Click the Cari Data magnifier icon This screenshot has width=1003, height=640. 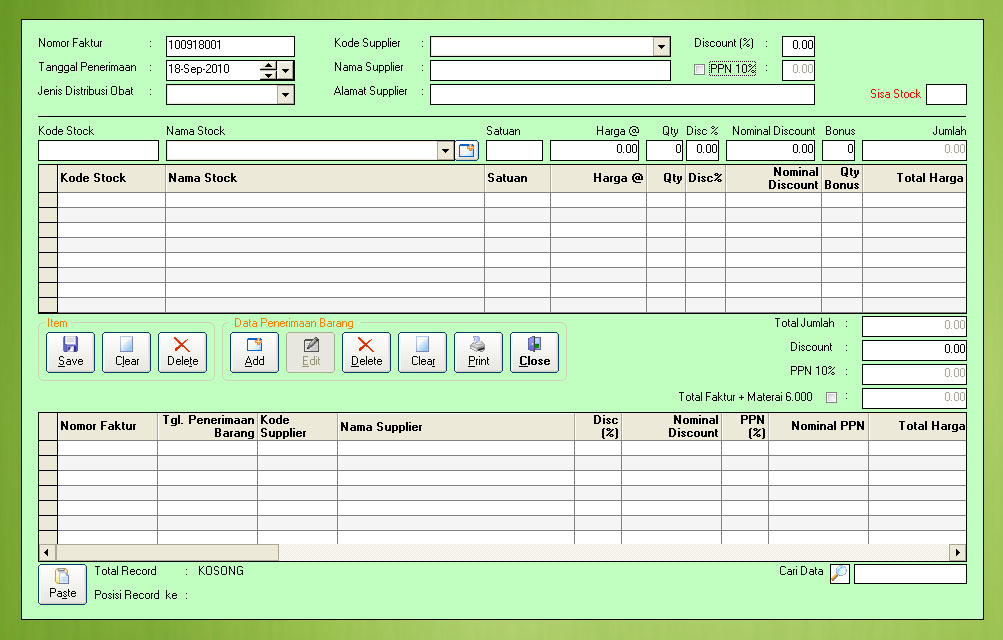pos(840,573)
